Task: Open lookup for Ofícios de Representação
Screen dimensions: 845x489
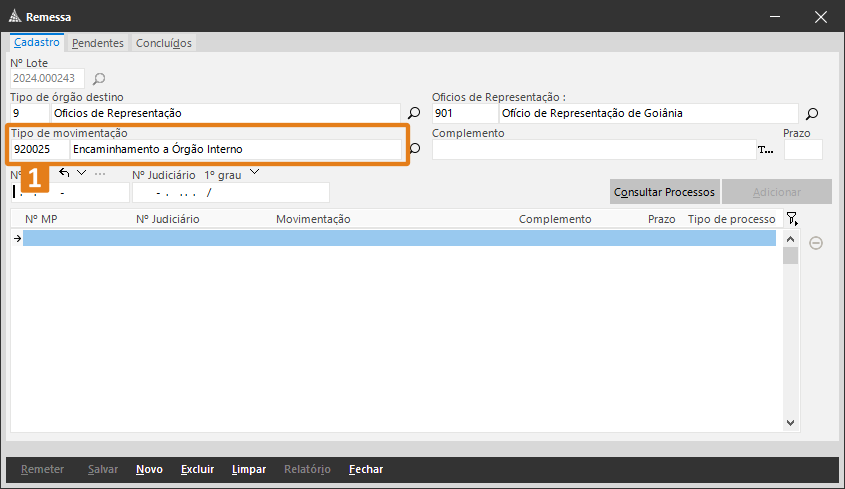Action: [812, 113]
